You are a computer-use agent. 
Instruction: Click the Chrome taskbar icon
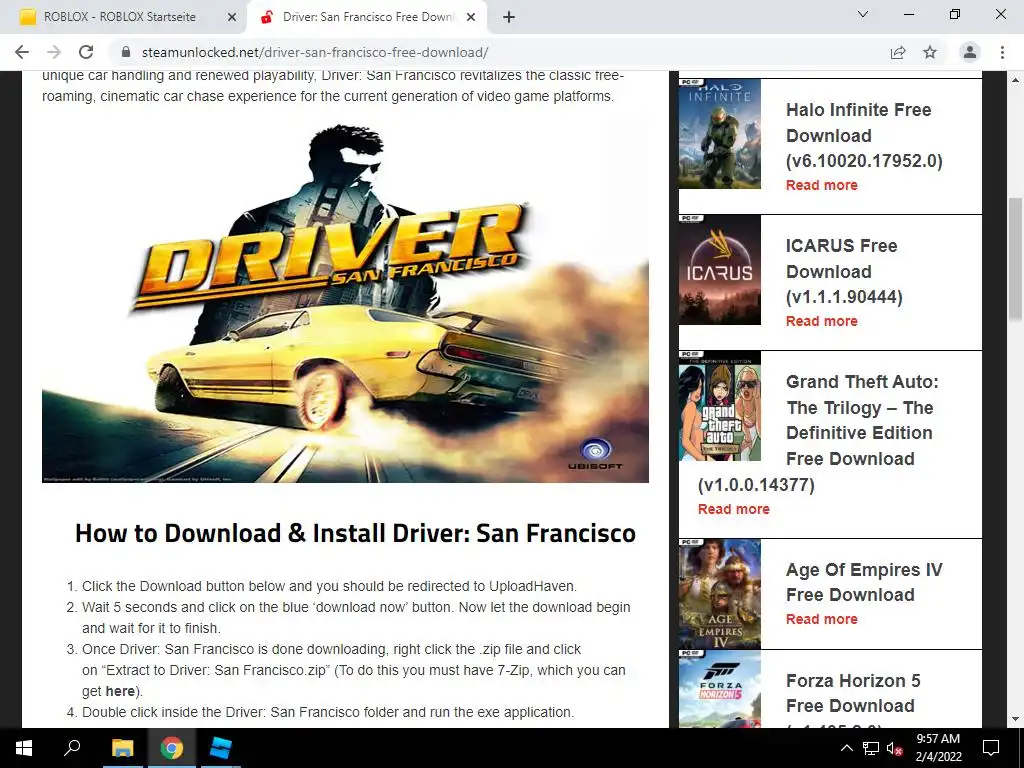172,748
